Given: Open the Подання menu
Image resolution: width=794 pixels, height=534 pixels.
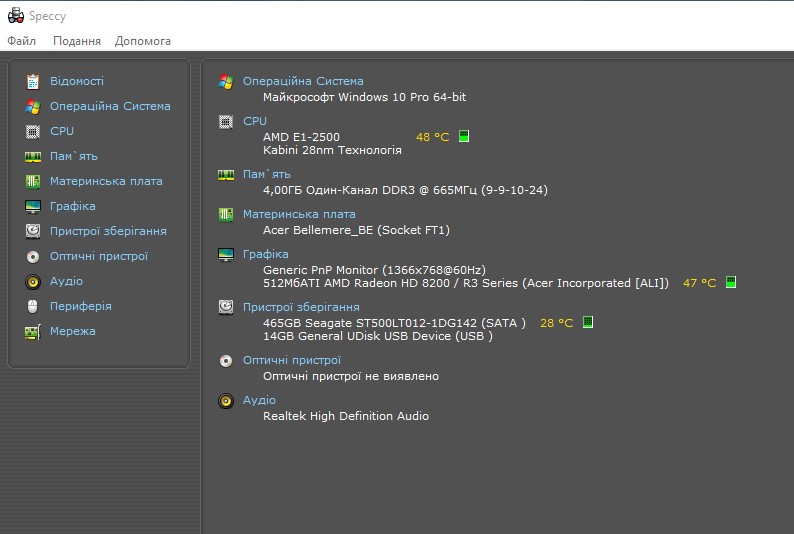Looking at the screenshot, I should (x=77, y=41).
